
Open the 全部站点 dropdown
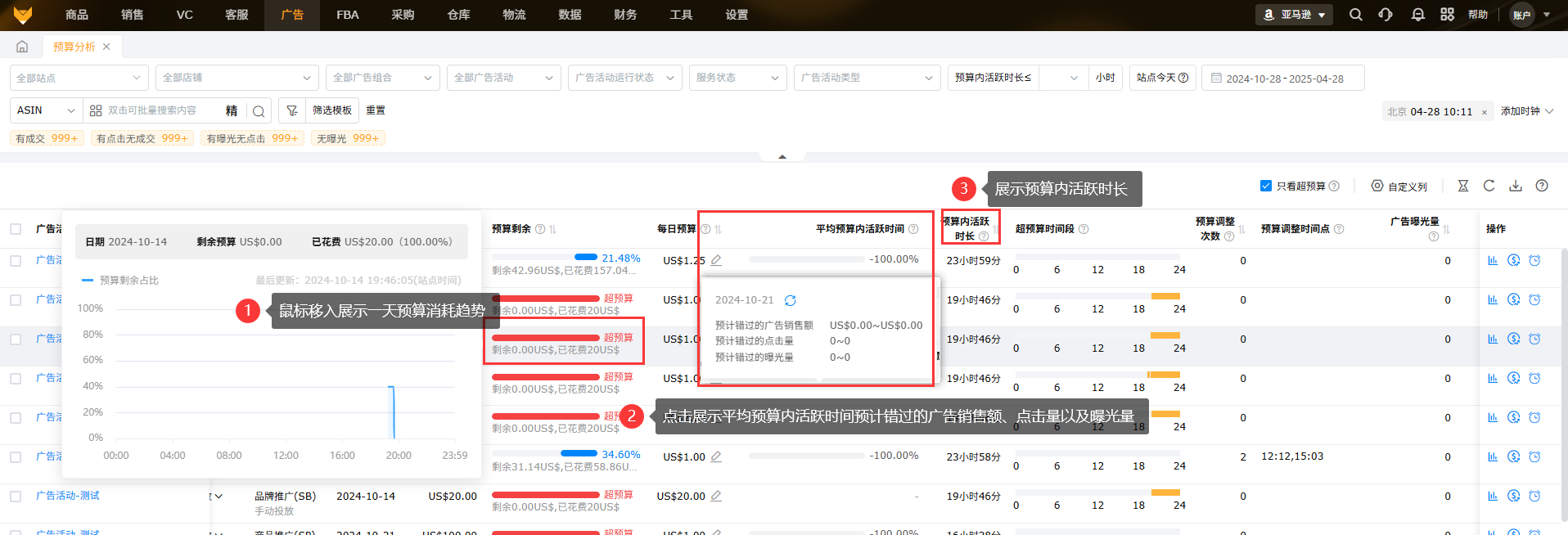[x=79, y=78]
